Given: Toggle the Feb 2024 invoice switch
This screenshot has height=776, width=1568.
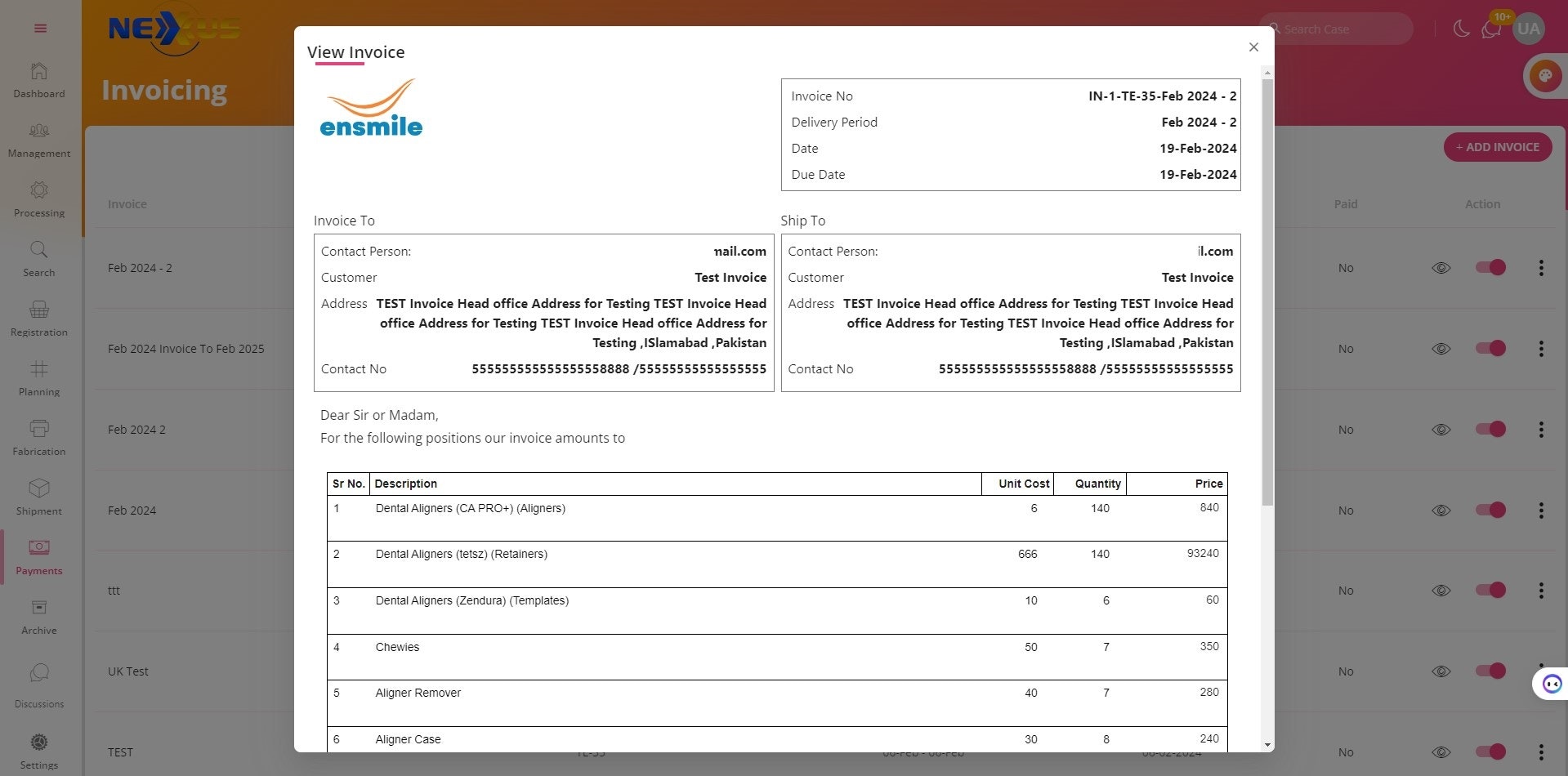Looking at the screenshot, I should pos(1490,510).
